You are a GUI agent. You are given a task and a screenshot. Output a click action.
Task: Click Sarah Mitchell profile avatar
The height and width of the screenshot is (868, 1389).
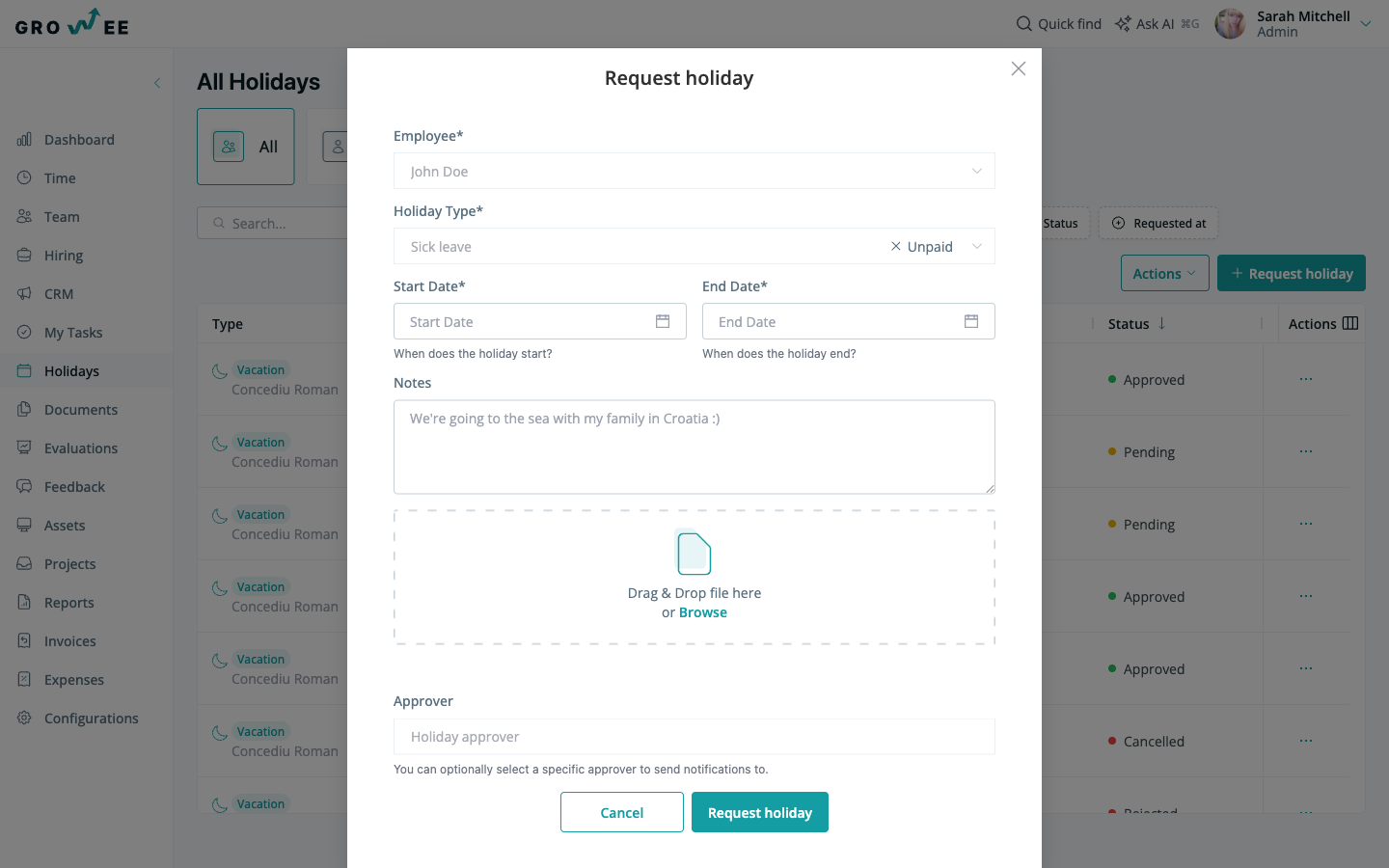click(x=1230, y=24)
